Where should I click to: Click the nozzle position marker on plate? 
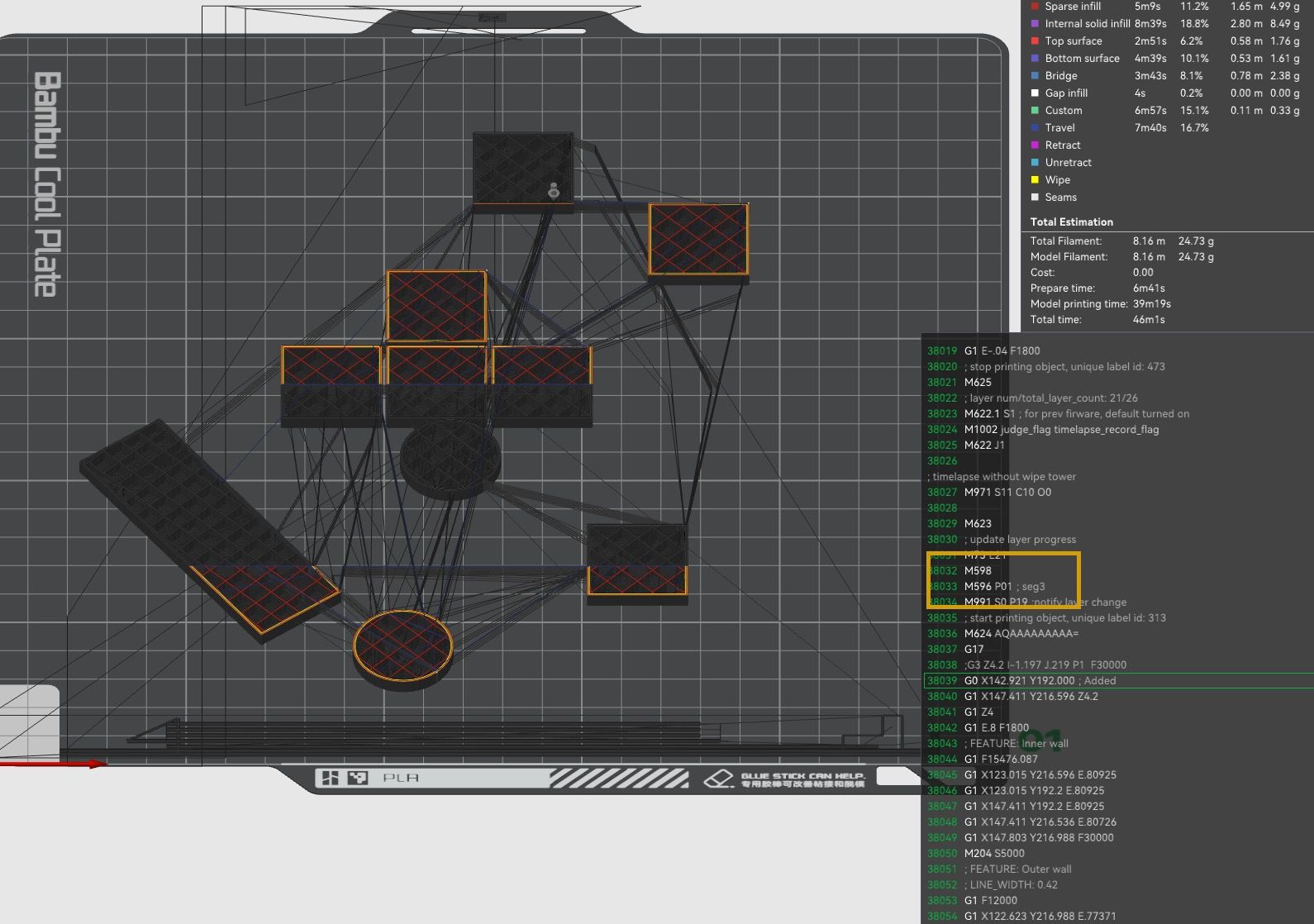[554, 191]
